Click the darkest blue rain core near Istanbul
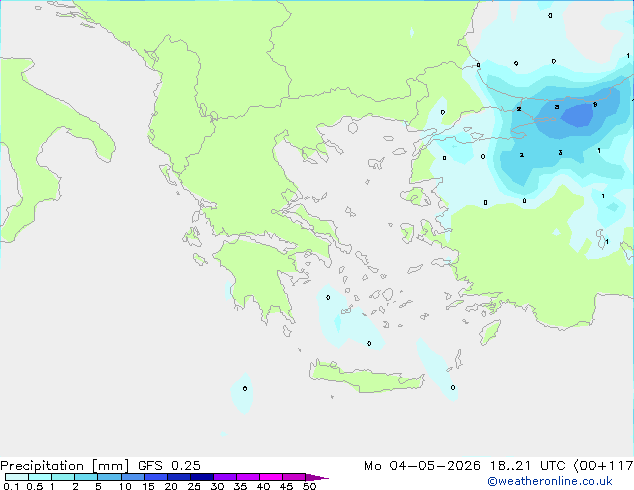This screenshot has height=490, width=634. (577, 115)
